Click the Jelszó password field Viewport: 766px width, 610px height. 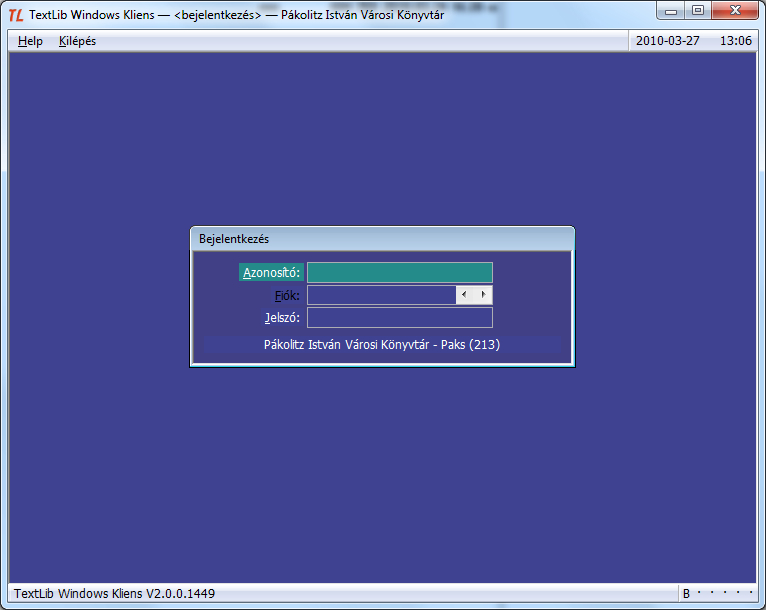pyautogui.click(x=399, y=318)
